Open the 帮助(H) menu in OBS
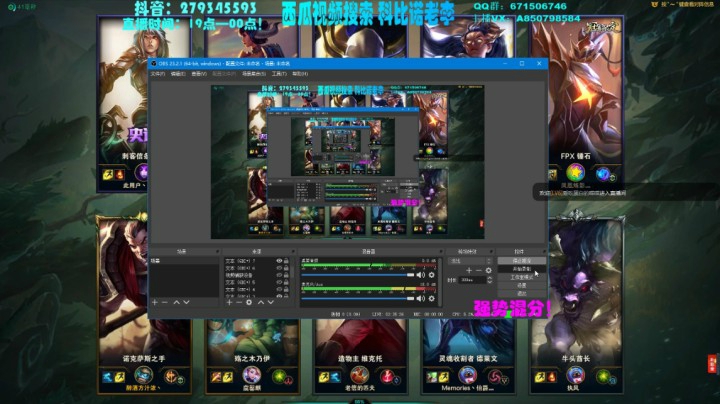This screenshot has width=720, height=404. pos(300,74)
